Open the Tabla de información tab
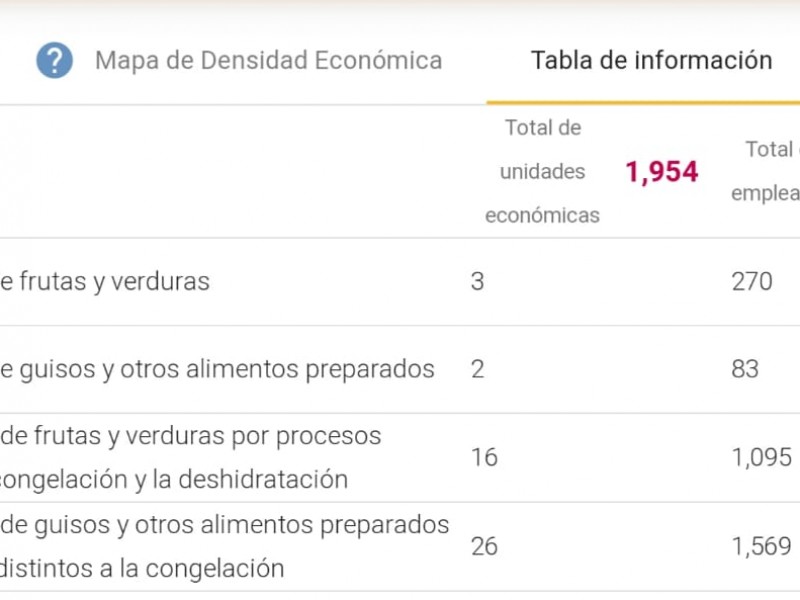Viewport: 800px width, 600px height. (652, 60)
